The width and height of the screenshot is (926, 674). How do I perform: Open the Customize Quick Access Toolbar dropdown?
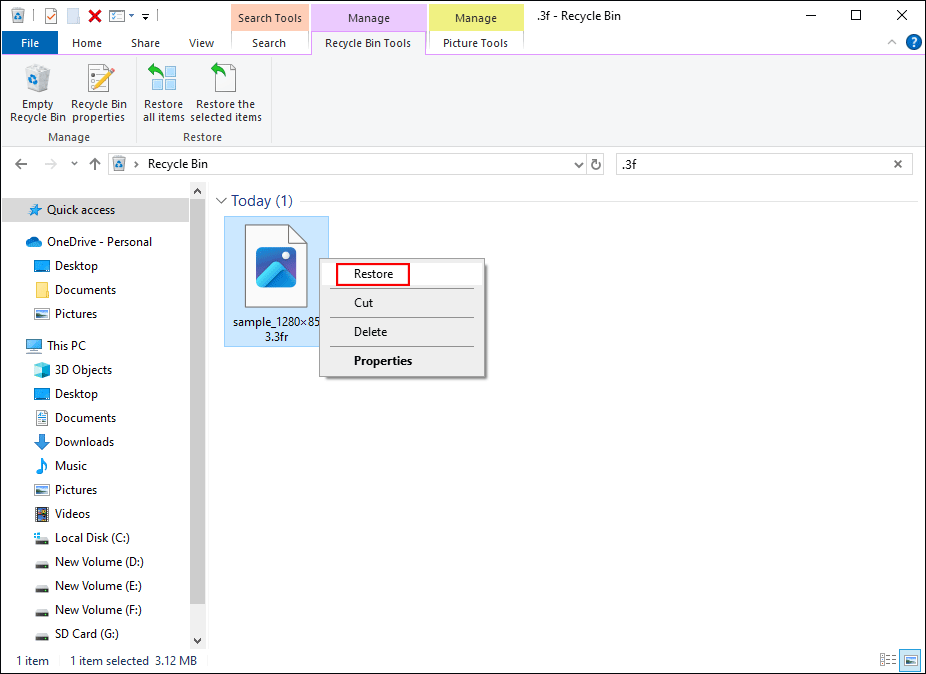(144, 15)
